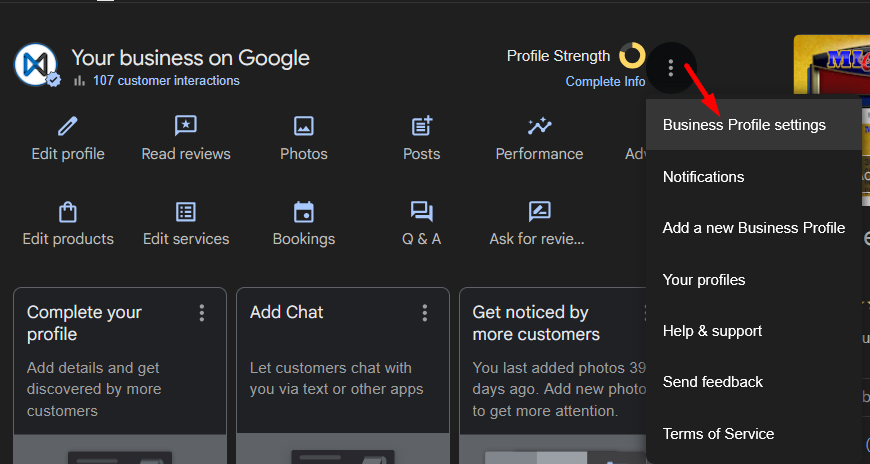Open the Bookings calendar icon
The width and height of the screenshot is (870, 464).
point(304,211)
